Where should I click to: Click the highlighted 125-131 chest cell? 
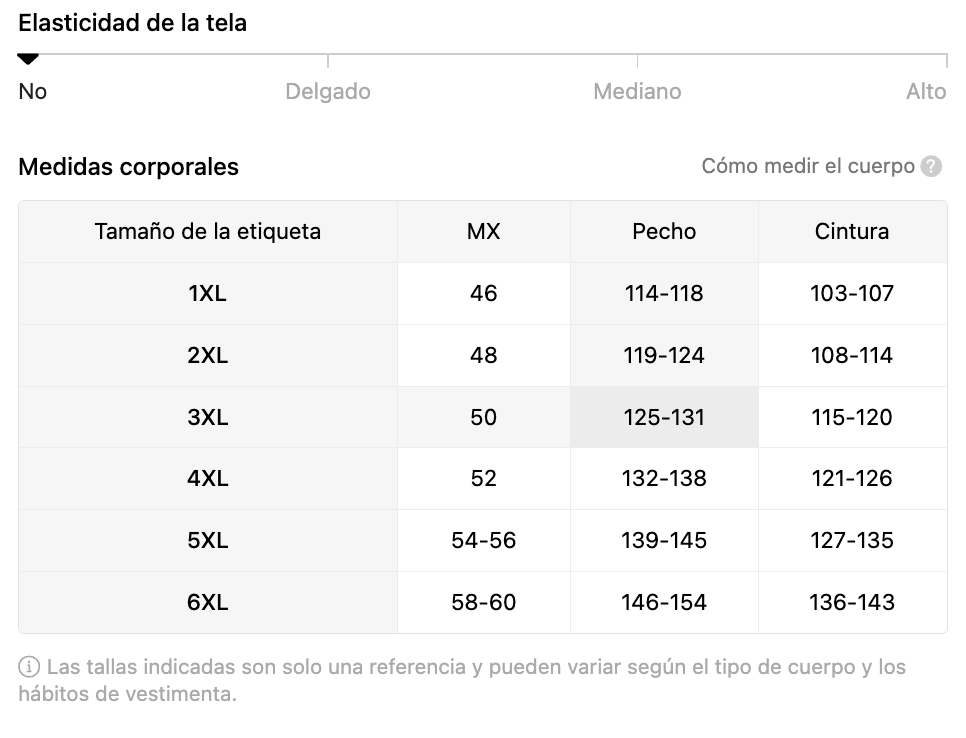click(x=664, y=417)
